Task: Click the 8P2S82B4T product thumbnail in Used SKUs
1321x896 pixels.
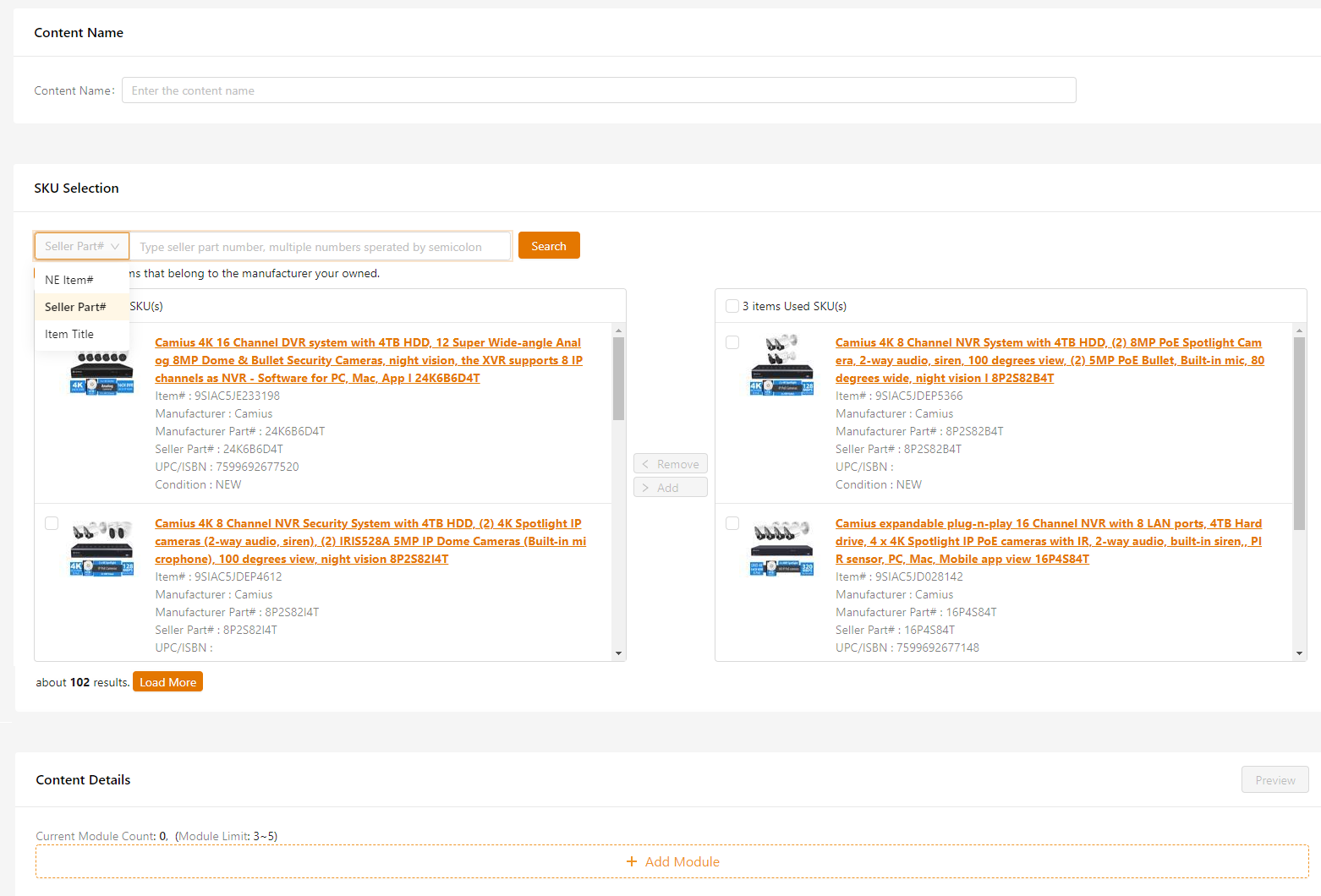Action: (782, 365)
